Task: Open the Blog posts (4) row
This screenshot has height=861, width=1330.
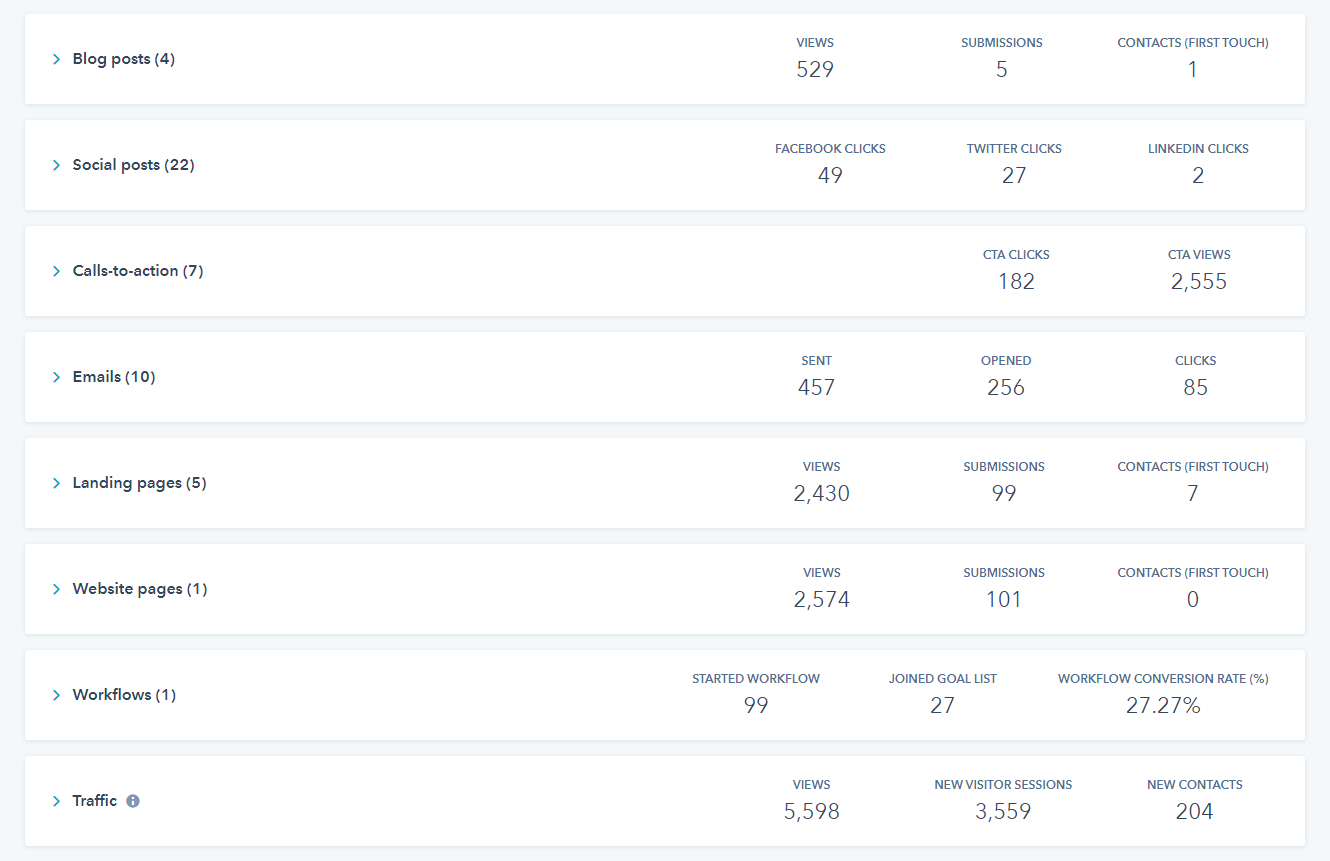Action: click(123, 59)
